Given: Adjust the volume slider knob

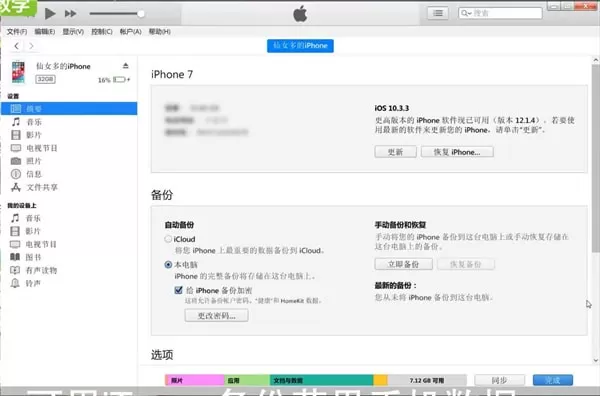Looking at the screenshot, I should pos(141,14).
